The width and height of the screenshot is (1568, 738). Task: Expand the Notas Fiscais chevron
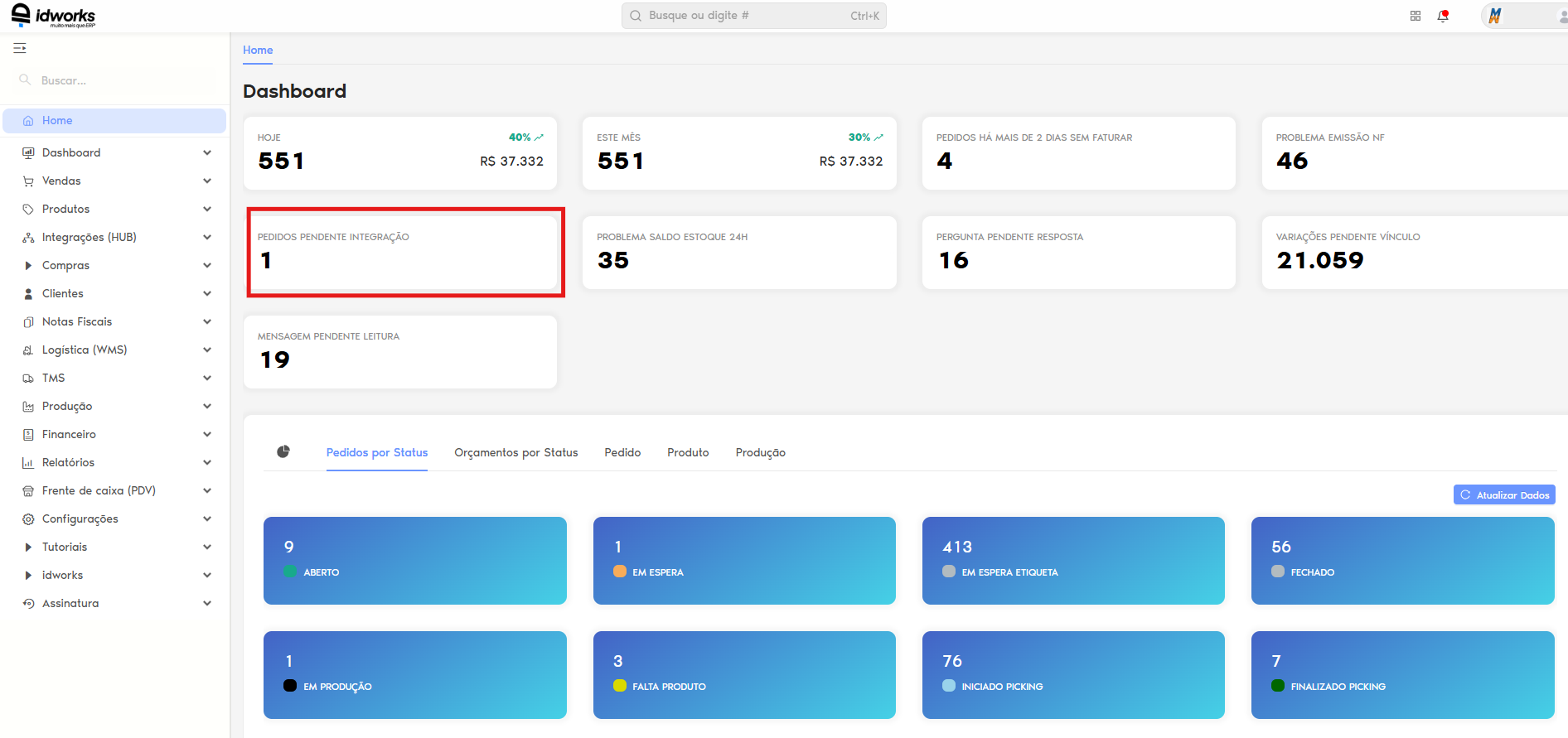(207, 321)
